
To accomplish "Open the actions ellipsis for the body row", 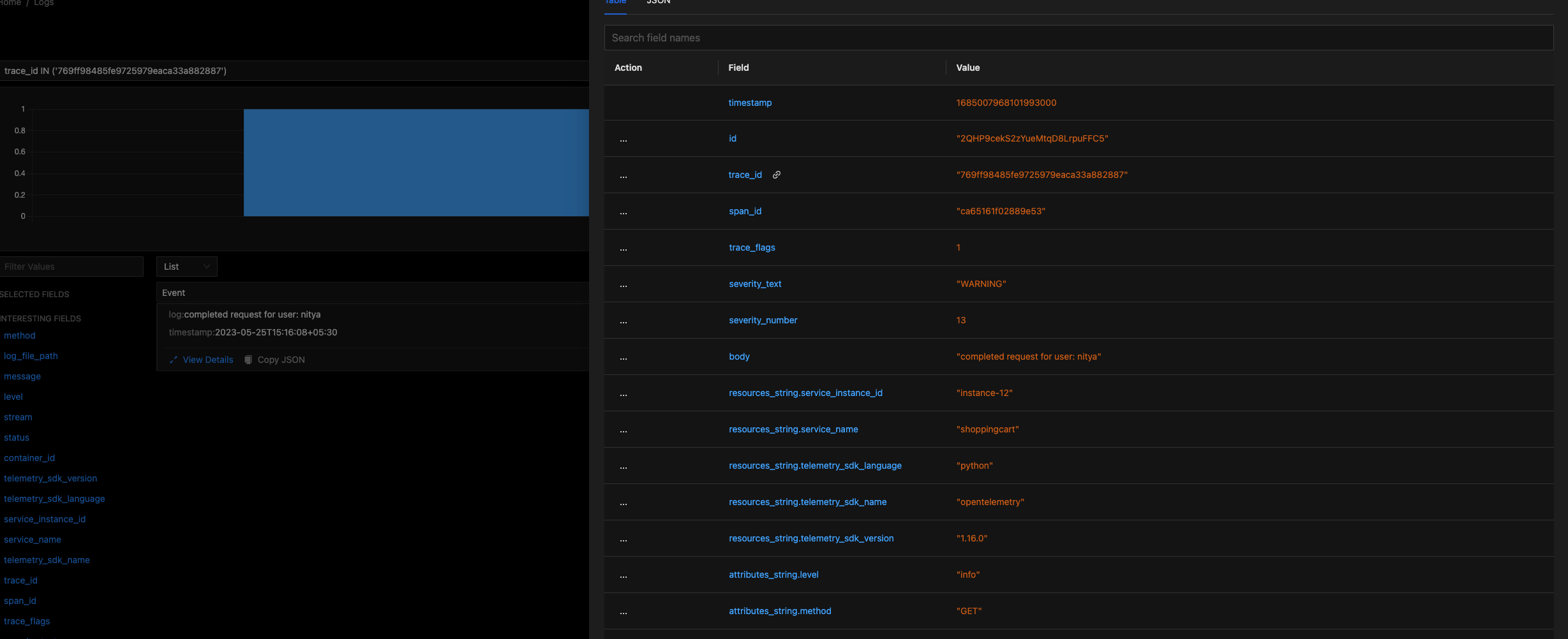I will pos(623,356).
